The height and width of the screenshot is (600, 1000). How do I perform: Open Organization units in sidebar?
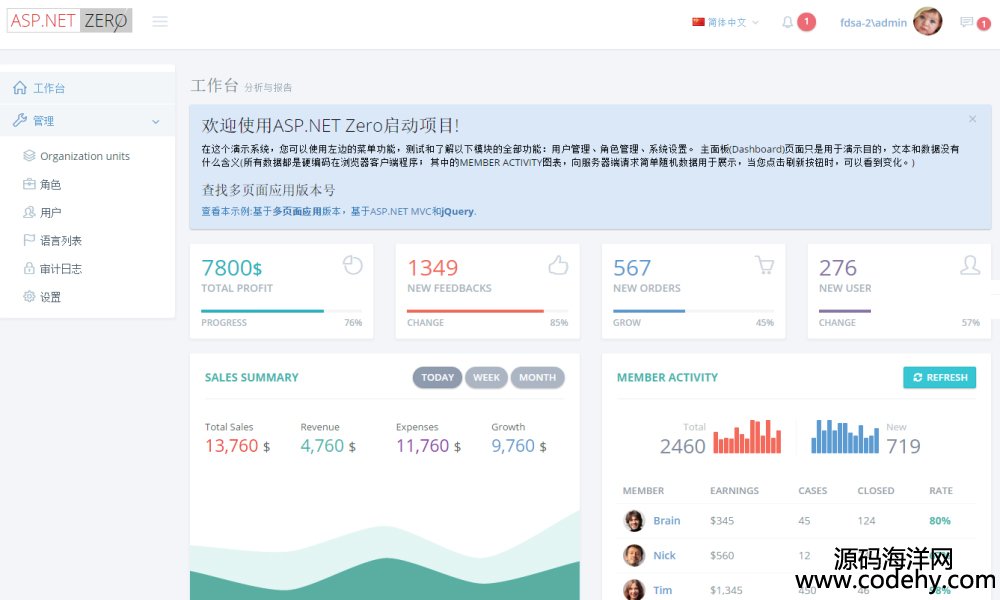click(84, 156)
